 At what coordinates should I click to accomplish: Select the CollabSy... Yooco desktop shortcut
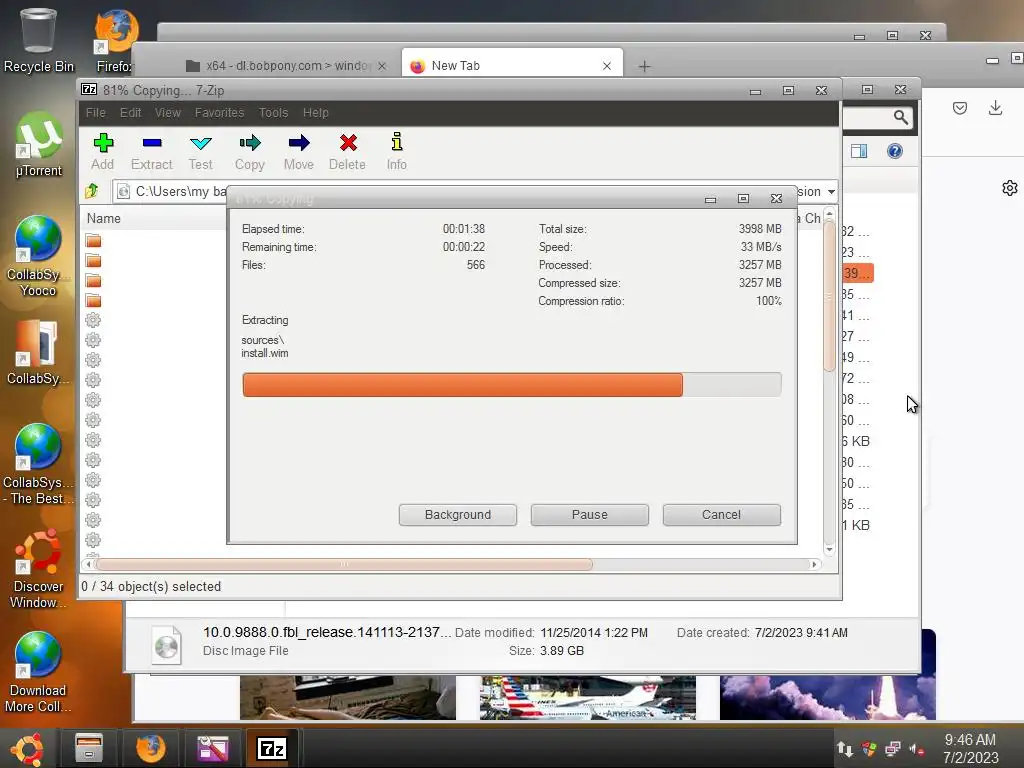(38, 257)
